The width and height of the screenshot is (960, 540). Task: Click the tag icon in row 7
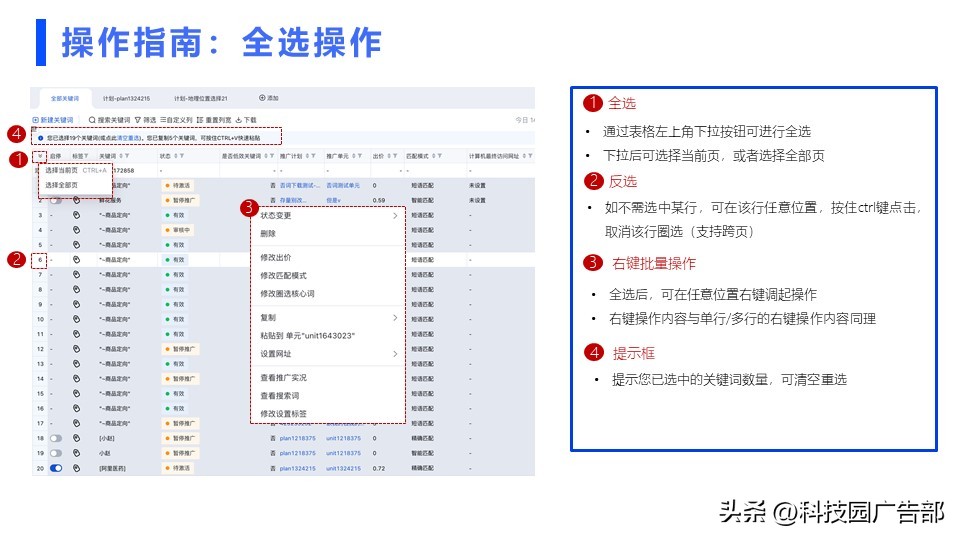[77, 274]
